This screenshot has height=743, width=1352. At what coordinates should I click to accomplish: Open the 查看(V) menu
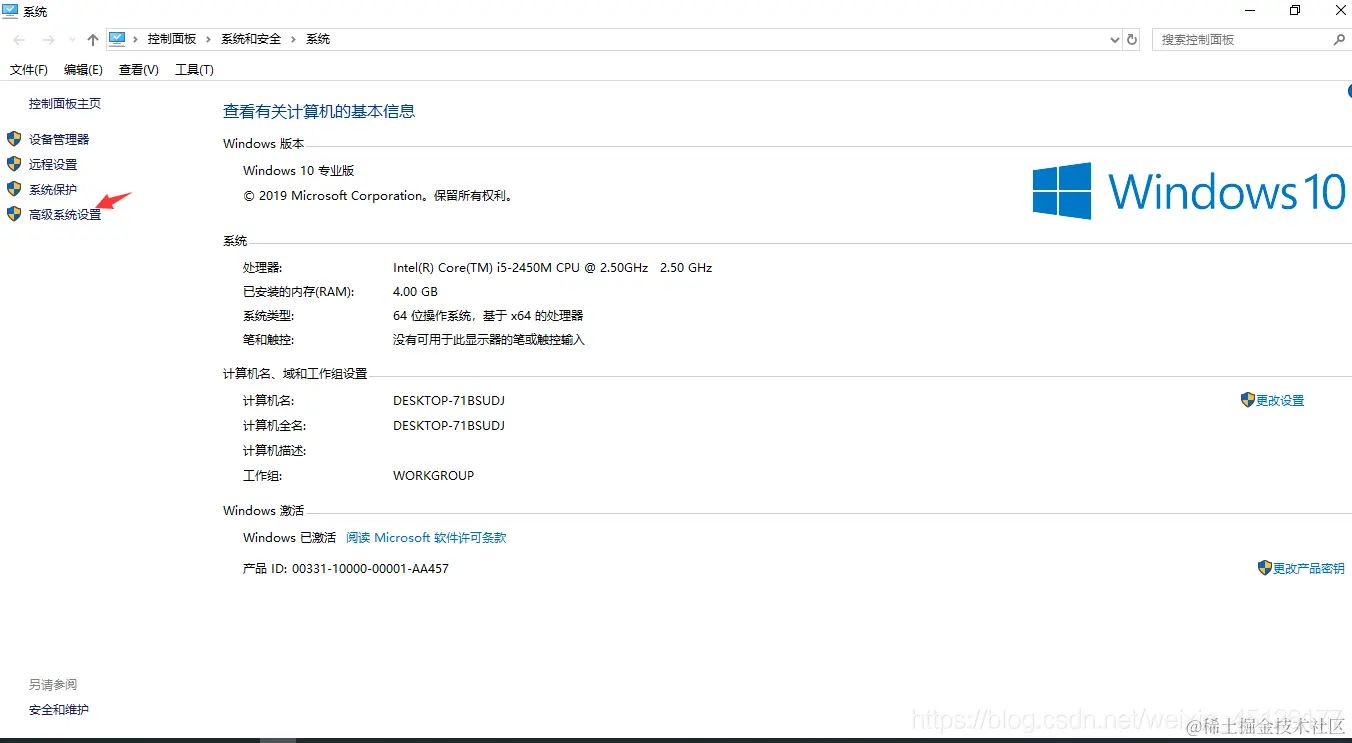139,70
